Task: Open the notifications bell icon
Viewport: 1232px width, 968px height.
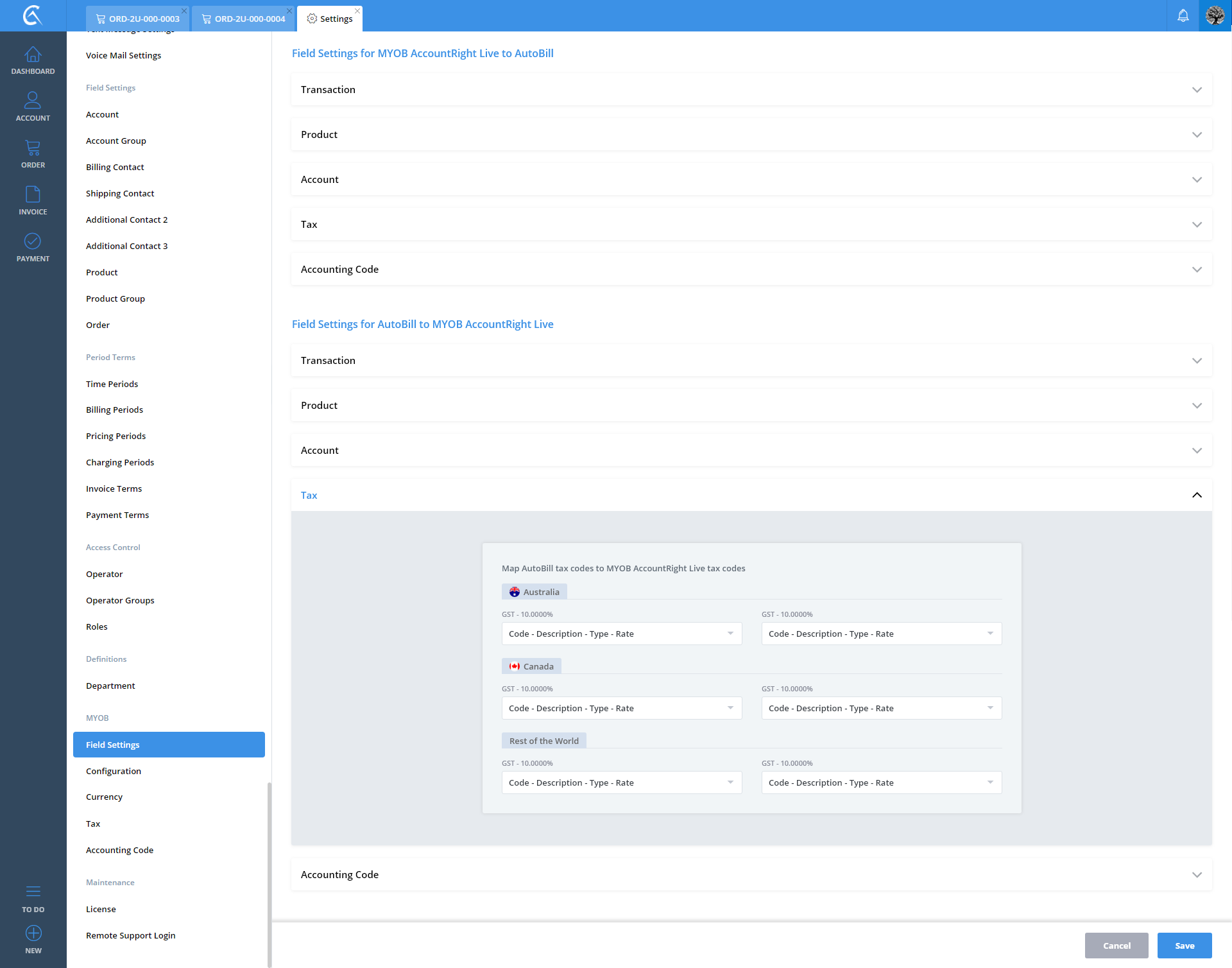Action: click(x=1183, y=15)
